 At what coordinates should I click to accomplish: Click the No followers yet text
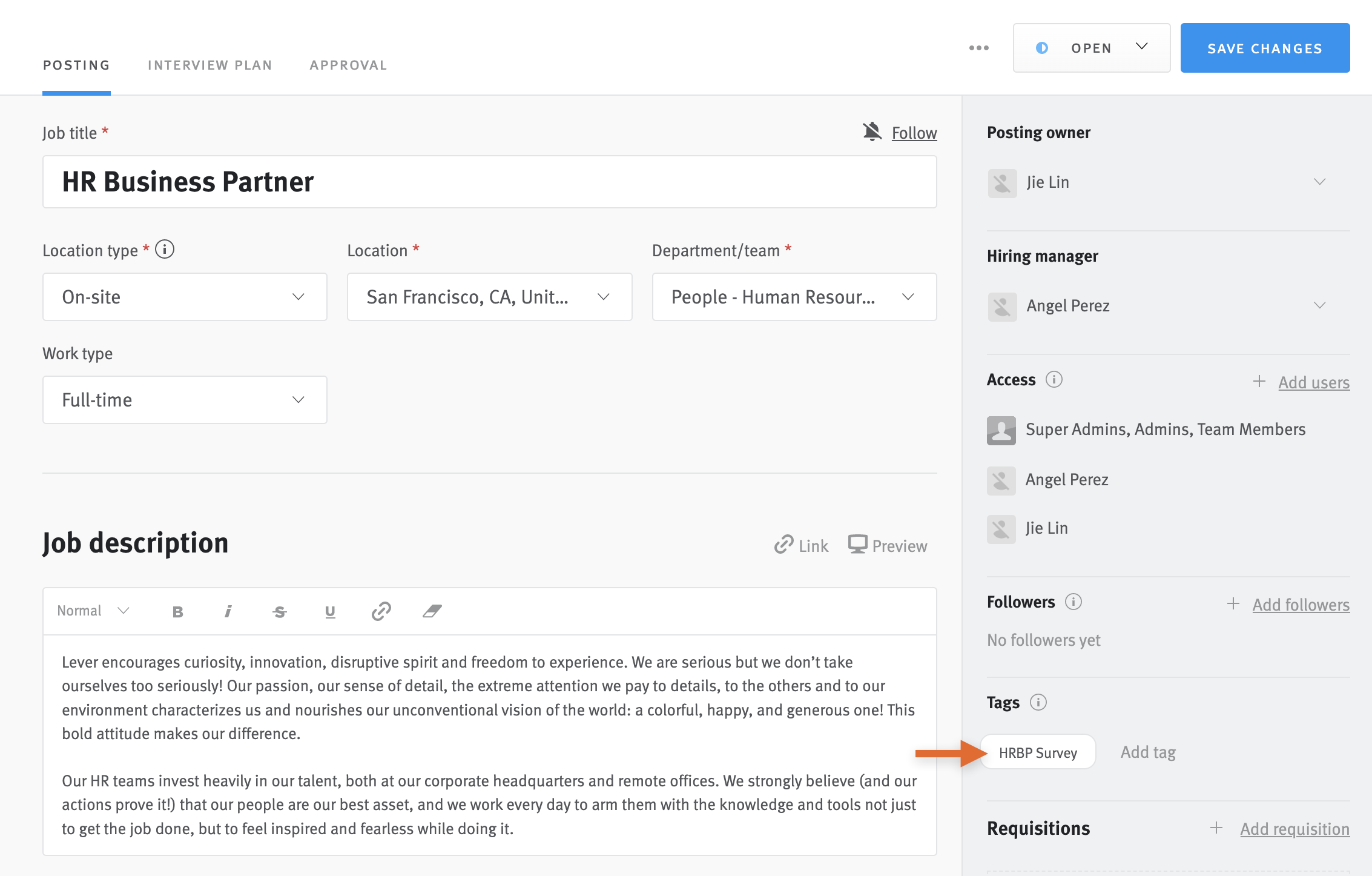pos(1044,640)
